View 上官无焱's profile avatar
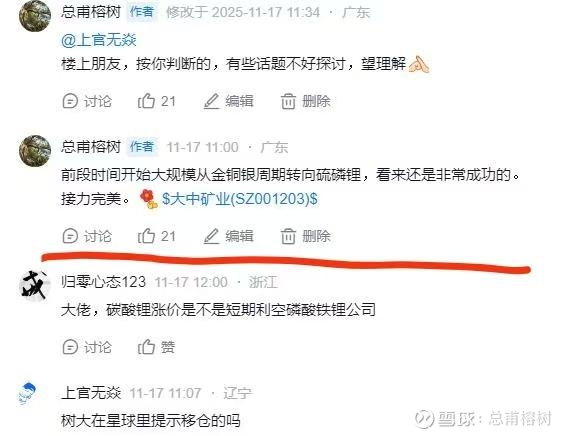The height and width of the screenshot is (436, 568). (x=28, y=394)
